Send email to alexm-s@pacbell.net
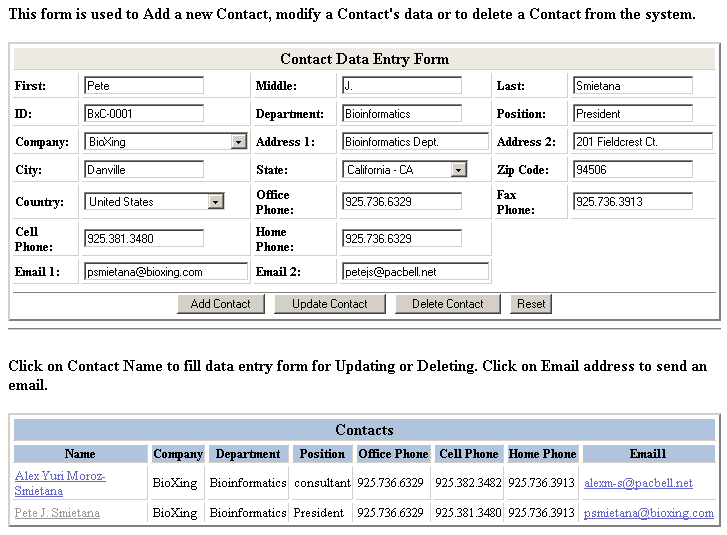The image size is (727, 535). [x=638, y=483]
